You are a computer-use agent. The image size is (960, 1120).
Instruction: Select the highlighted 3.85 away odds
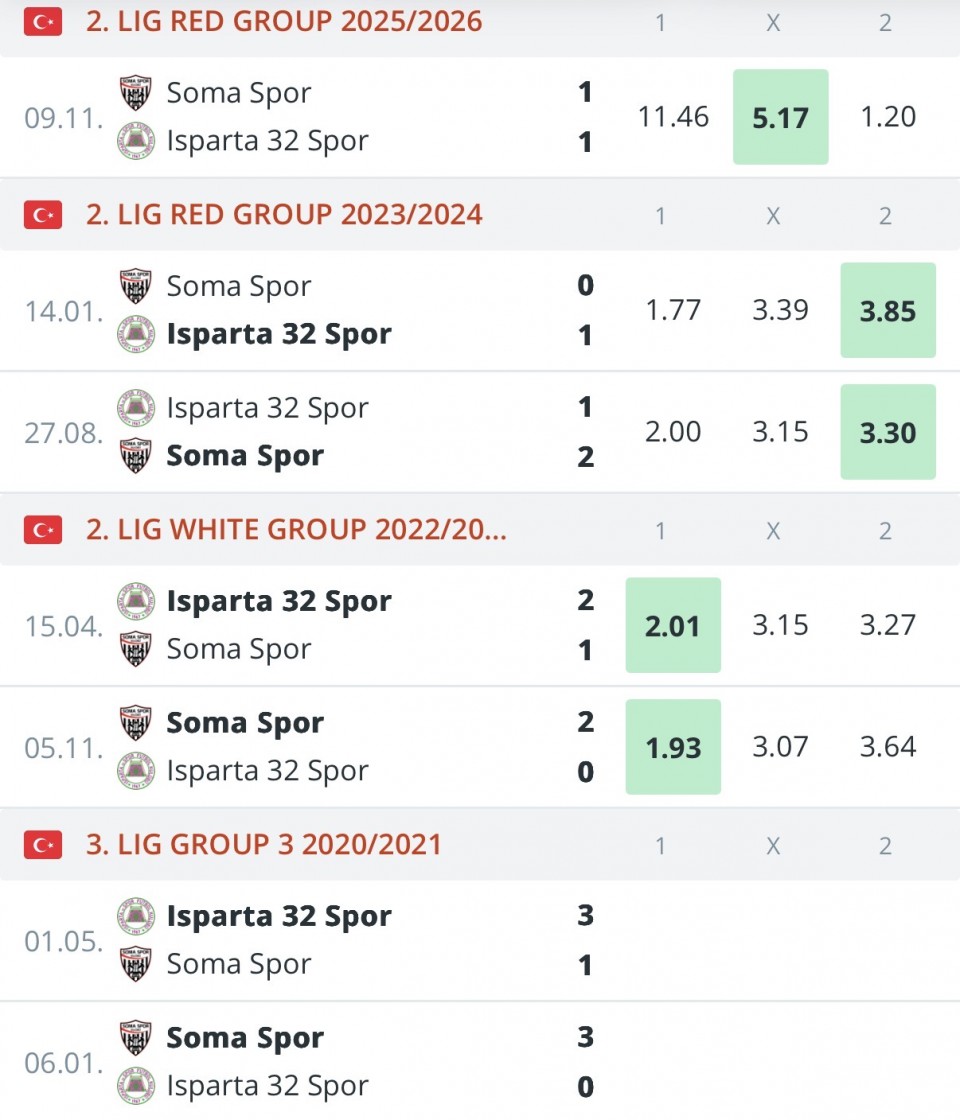pos(888,310)
